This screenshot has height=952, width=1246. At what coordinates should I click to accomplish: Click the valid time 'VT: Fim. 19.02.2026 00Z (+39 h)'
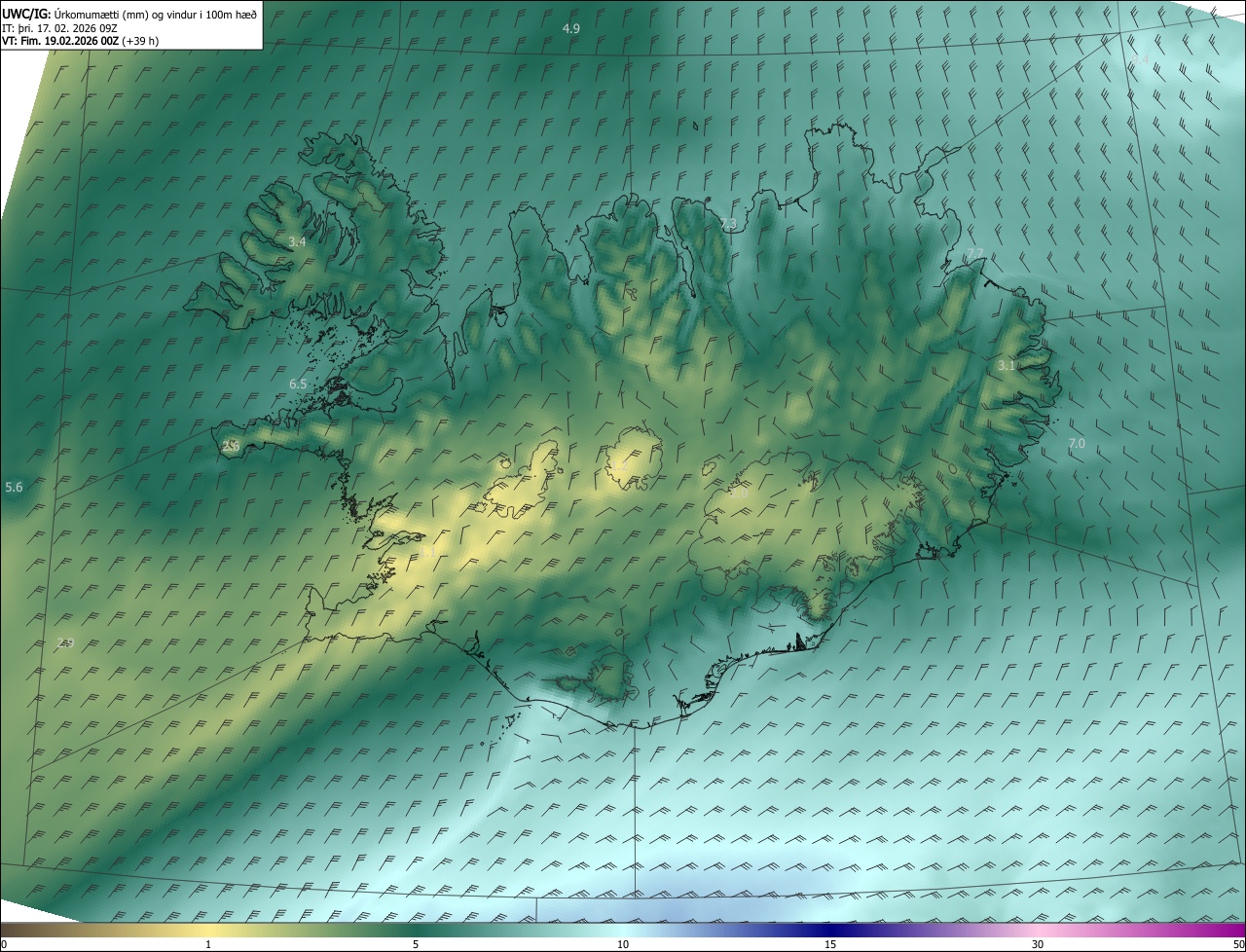pyautogui.click(x=81, y=41)
